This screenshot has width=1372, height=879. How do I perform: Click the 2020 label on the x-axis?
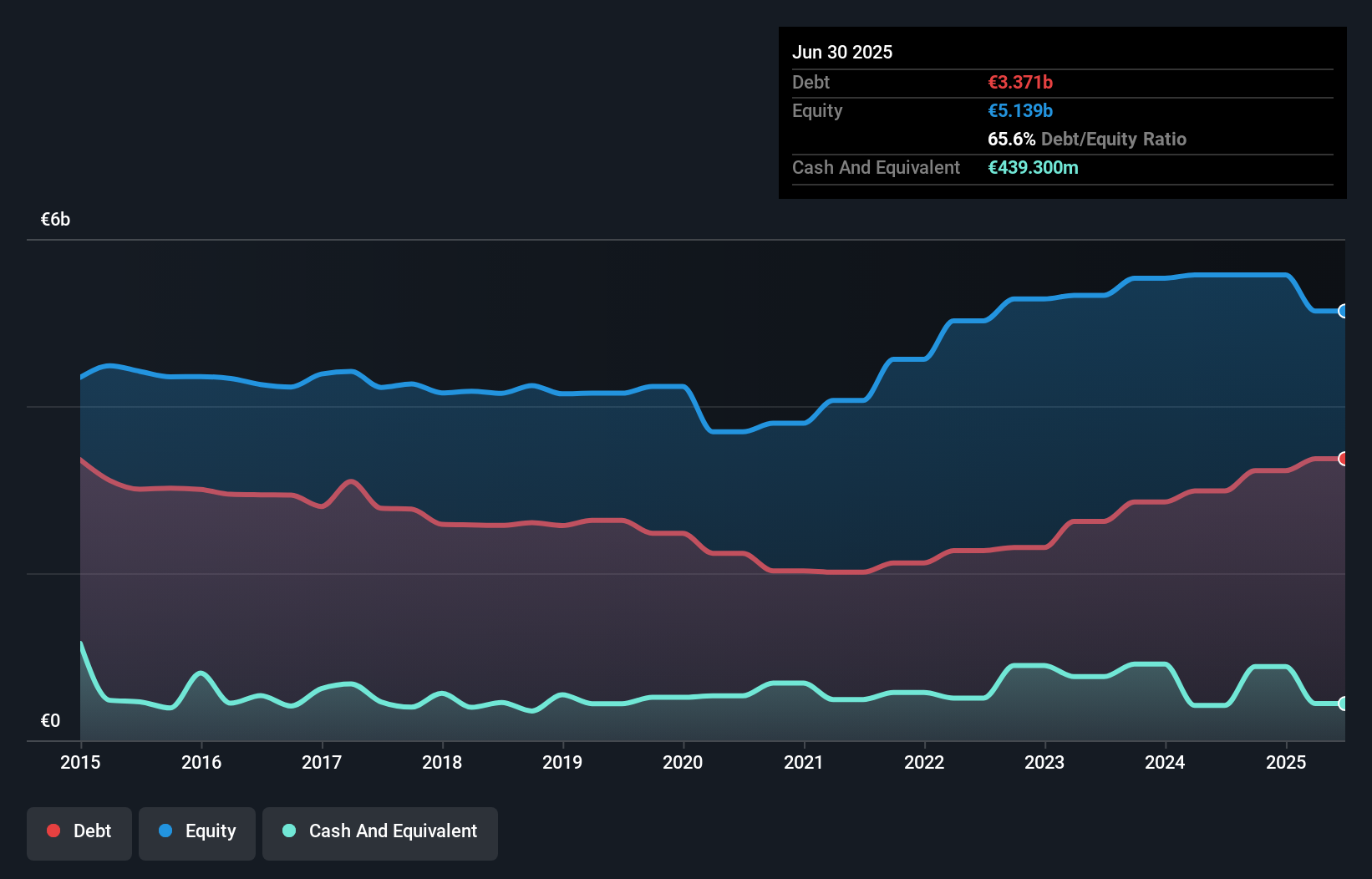pyautogui.click(x=683, y=762)
